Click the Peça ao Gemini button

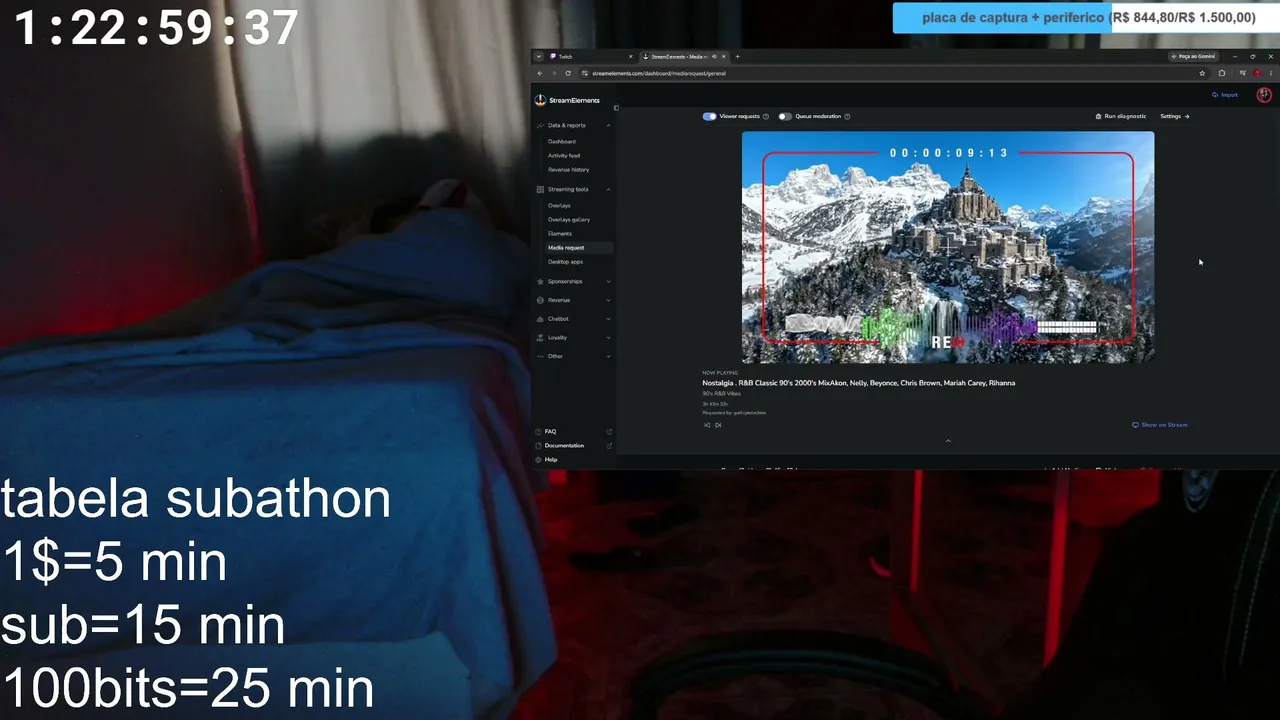[1193, 56]
